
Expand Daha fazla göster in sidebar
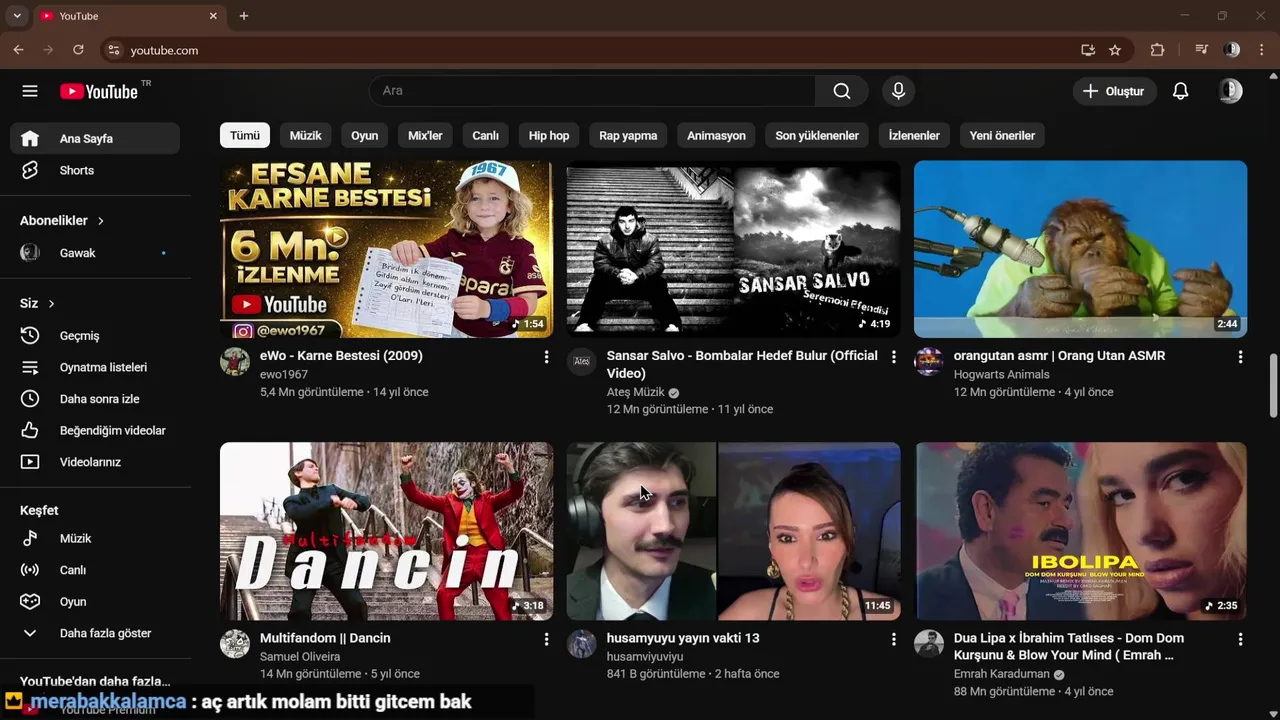click(95, 633)
